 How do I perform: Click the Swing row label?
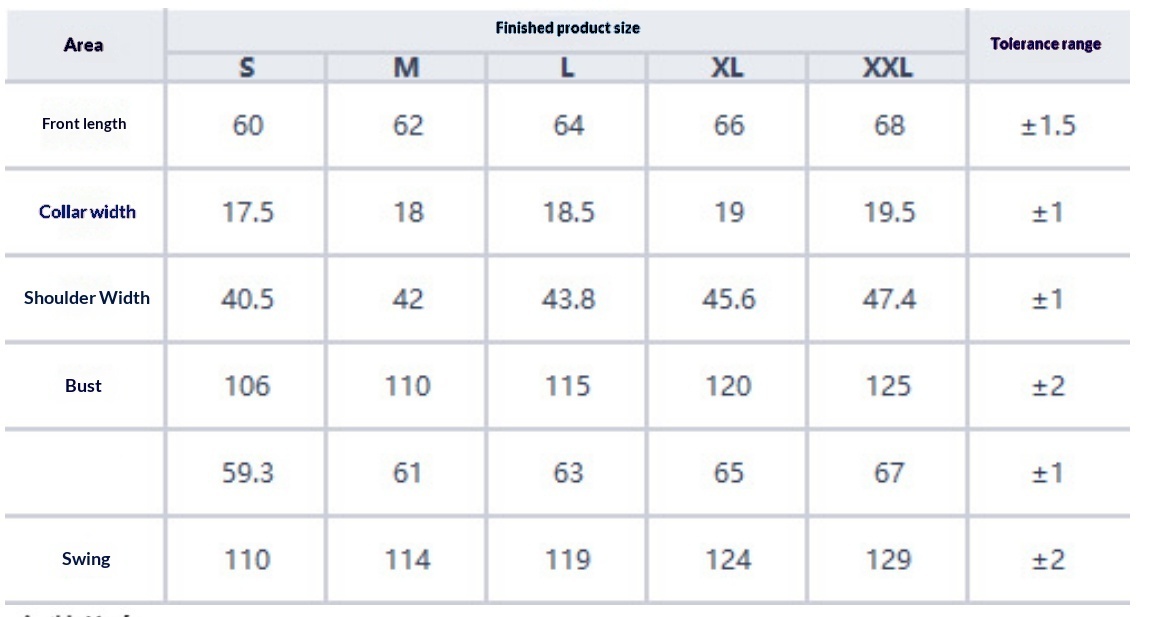point(86,559)
